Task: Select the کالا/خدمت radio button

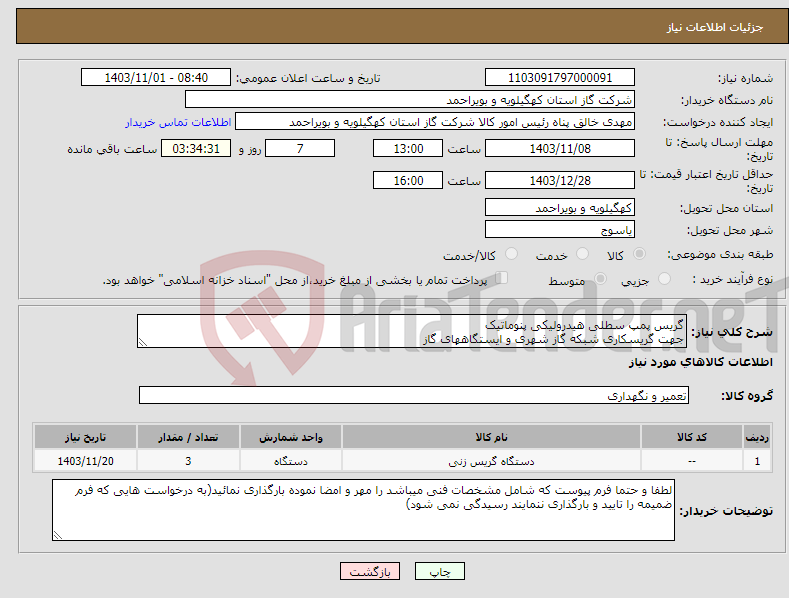Action: (x=511, y=254)
